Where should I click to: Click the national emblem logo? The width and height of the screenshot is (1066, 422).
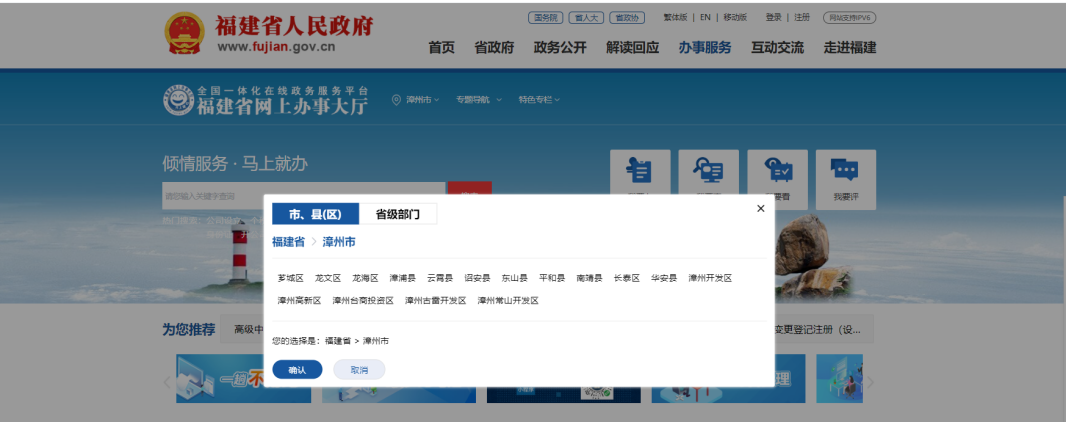[x=184, y=33]
